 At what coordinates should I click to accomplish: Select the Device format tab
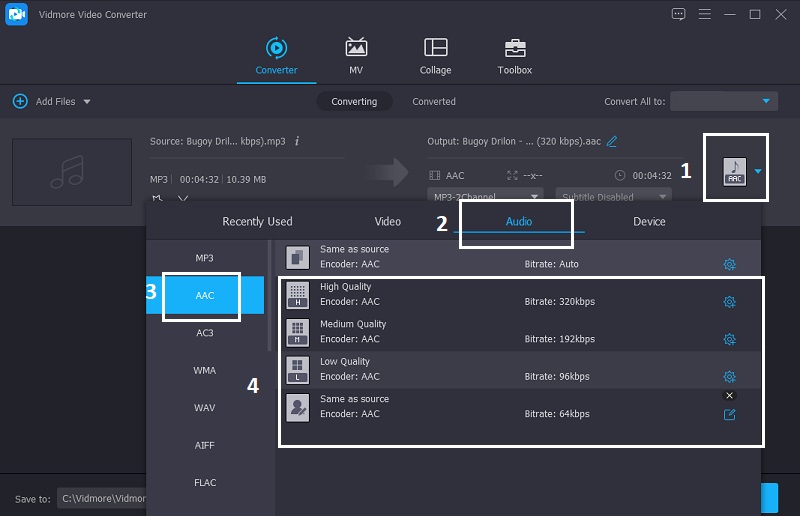point(649,221)
